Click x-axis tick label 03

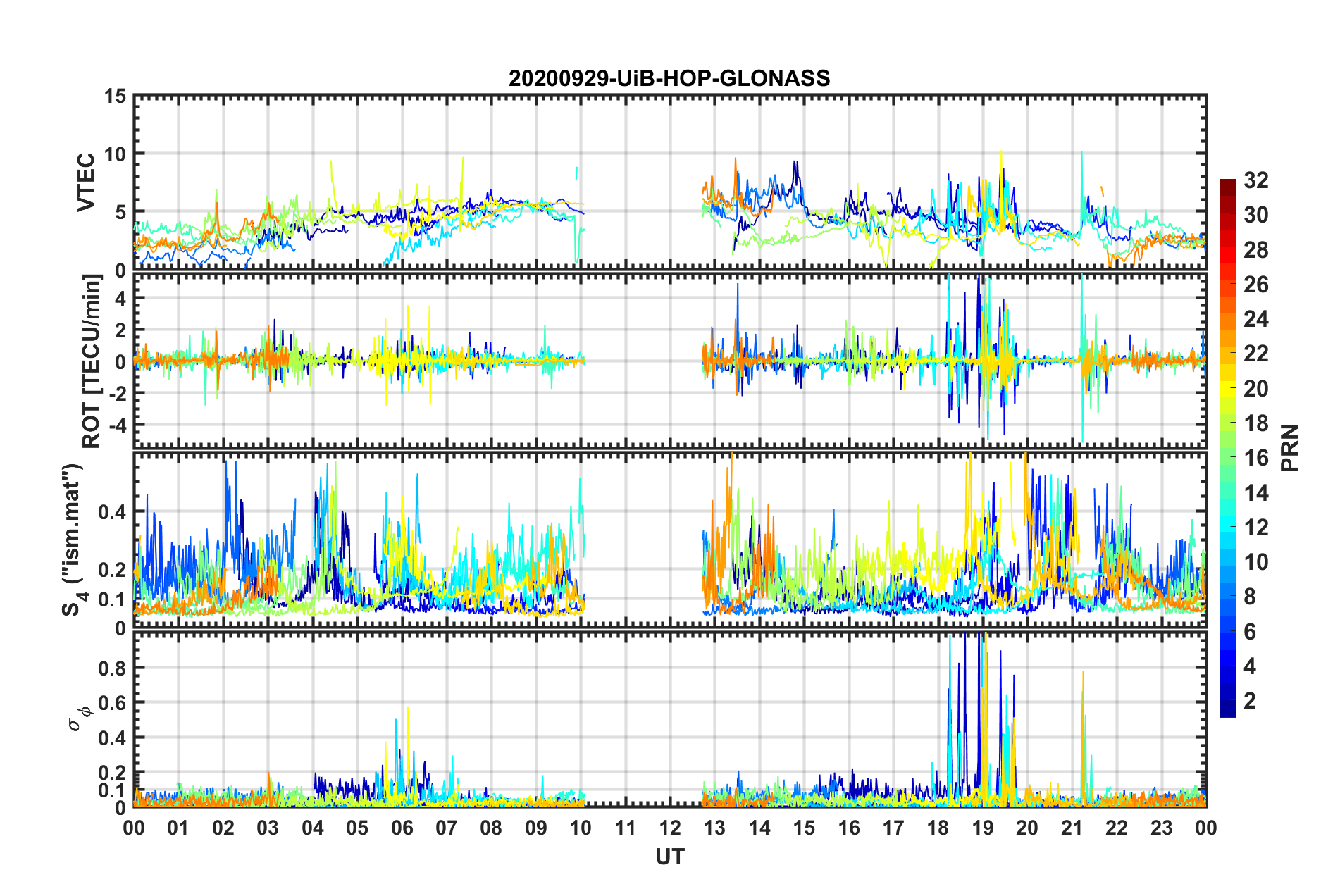[x=268, y=827]
